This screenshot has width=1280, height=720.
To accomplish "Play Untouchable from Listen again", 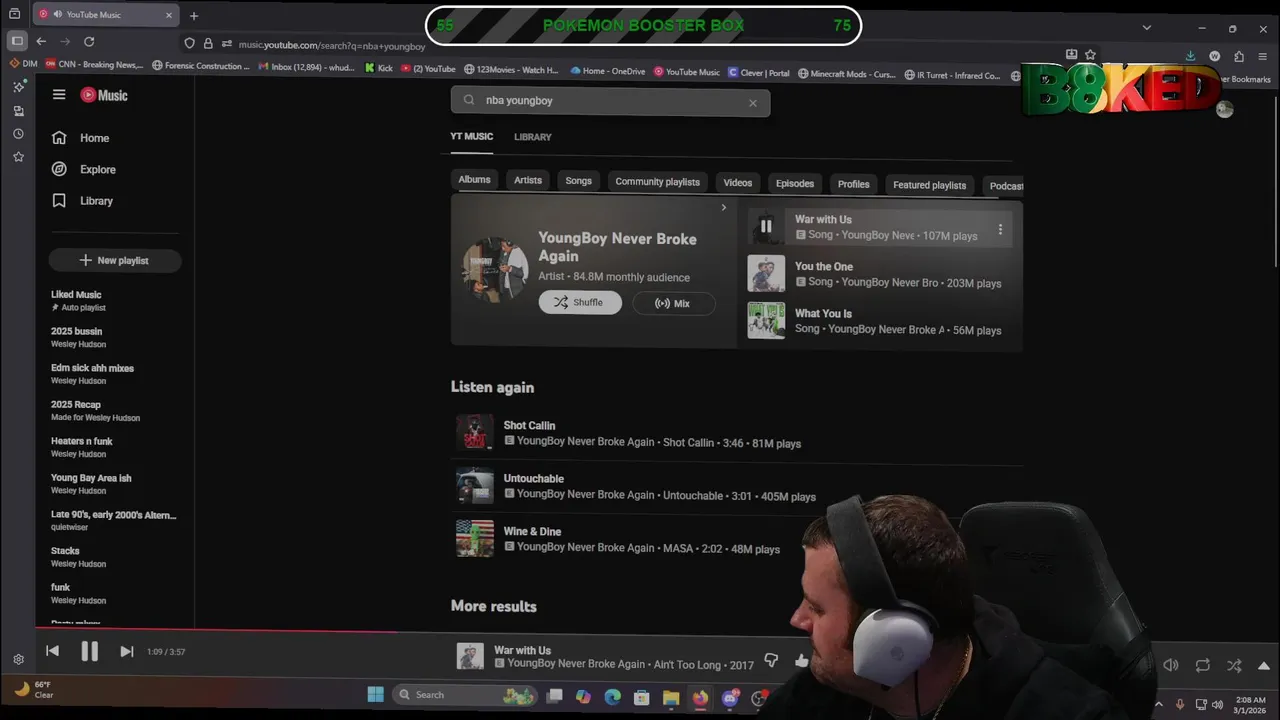I will [x=475, y=486].
